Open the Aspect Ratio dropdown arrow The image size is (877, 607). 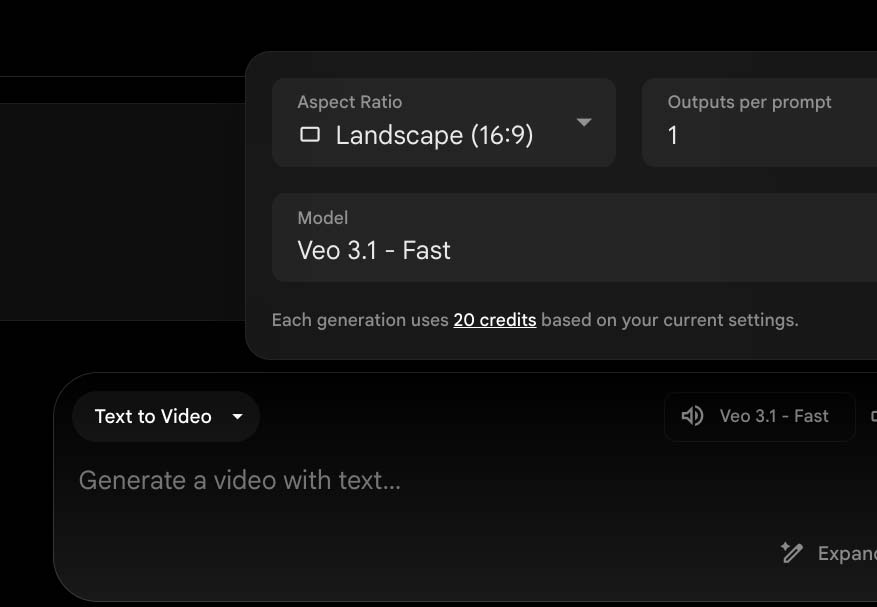[584, 123]
